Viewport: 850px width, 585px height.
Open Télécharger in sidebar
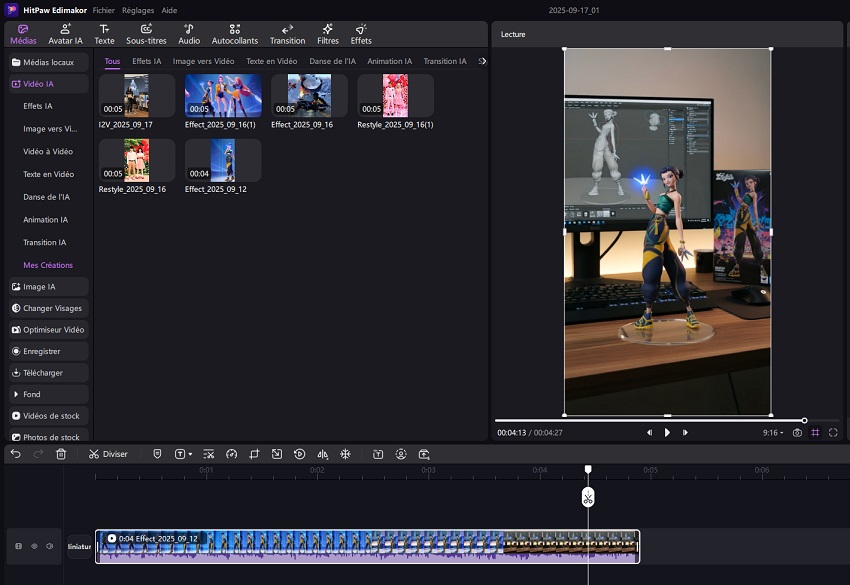48,372
